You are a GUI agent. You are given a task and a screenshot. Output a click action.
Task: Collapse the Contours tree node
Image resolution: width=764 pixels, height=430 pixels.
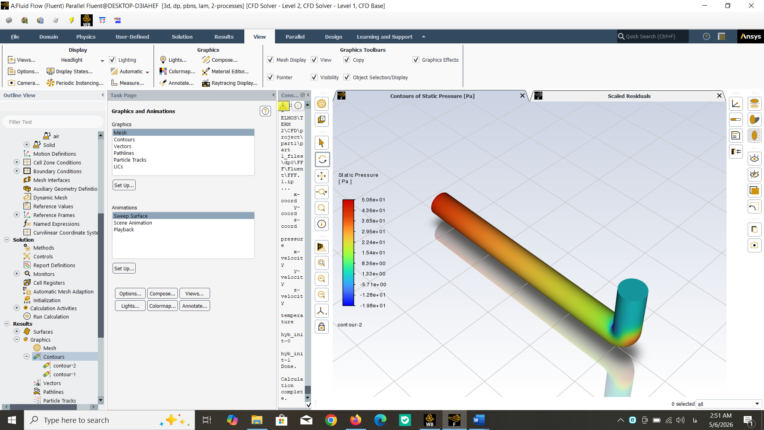click(x=27, y=356)
